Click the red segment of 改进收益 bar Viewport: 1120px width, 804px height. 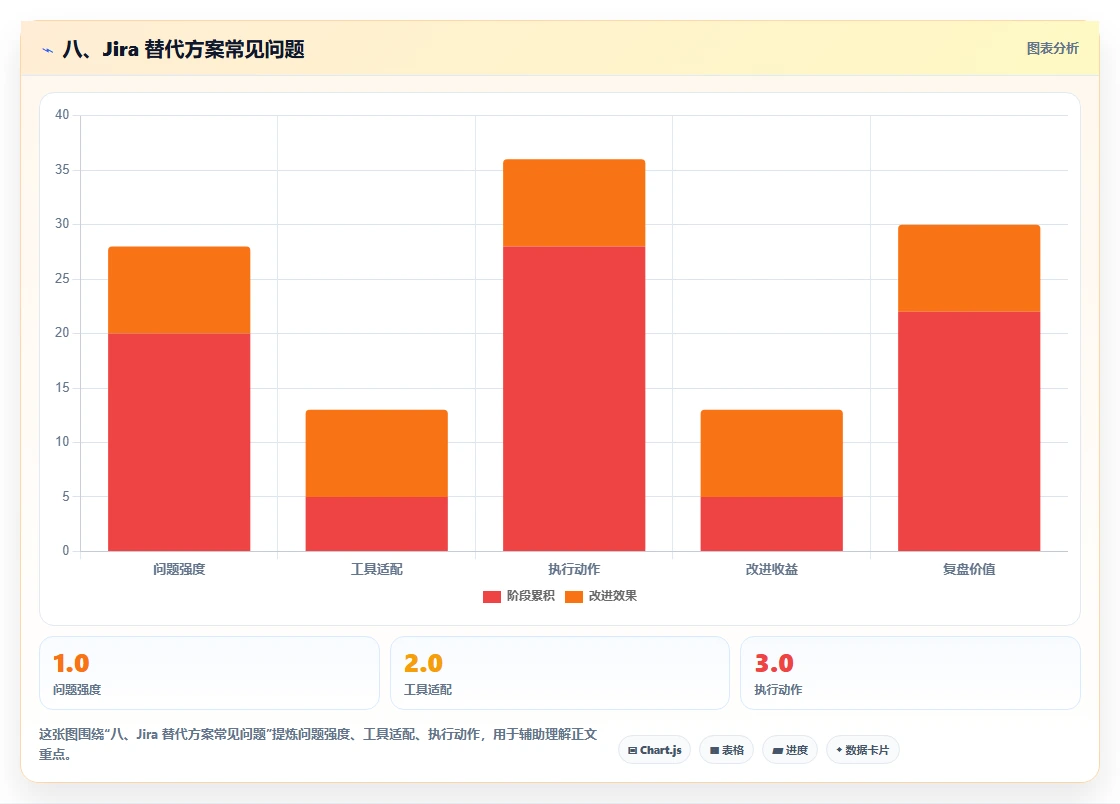[771, 523]
